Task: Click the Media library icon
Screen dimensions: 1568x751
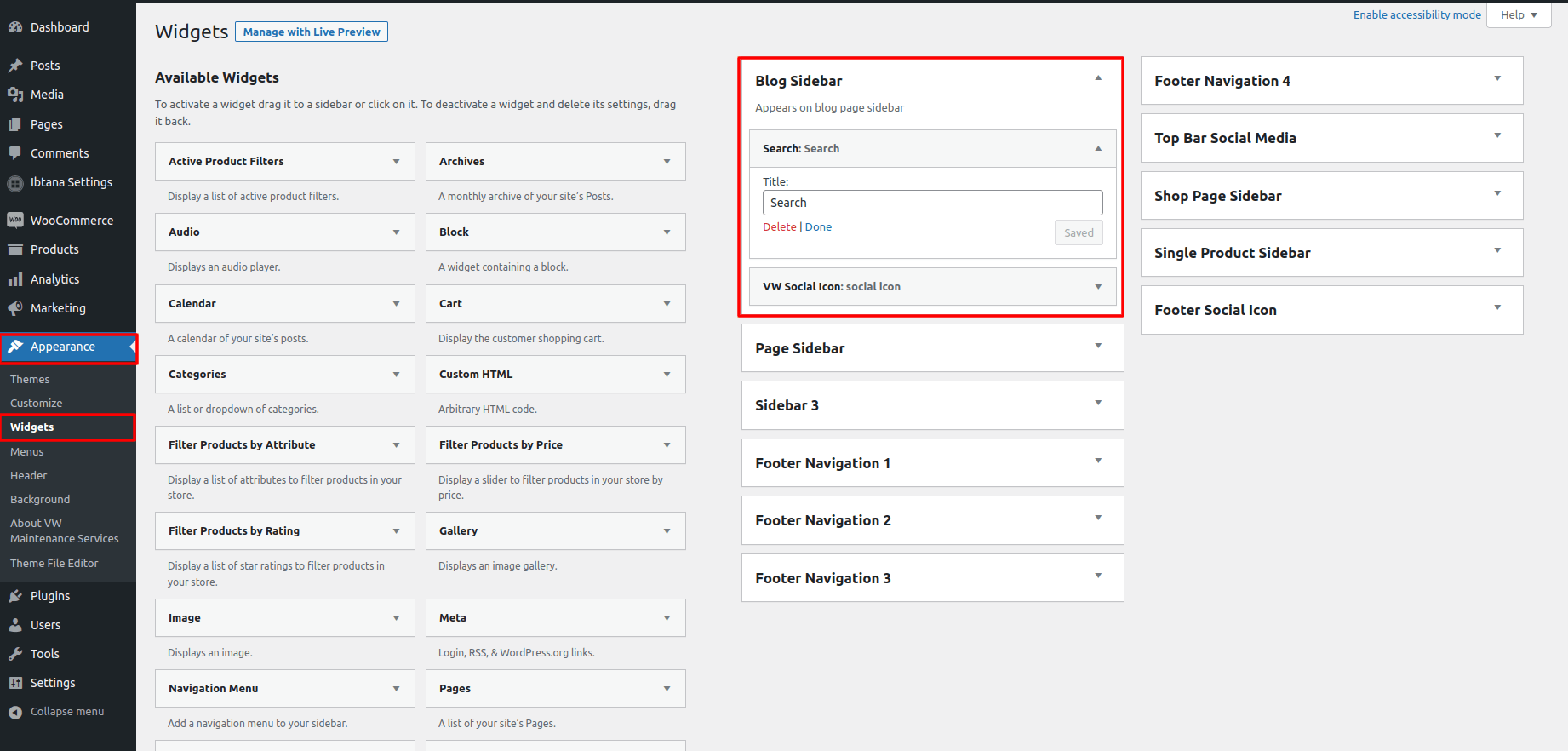Action: [15, 95]
